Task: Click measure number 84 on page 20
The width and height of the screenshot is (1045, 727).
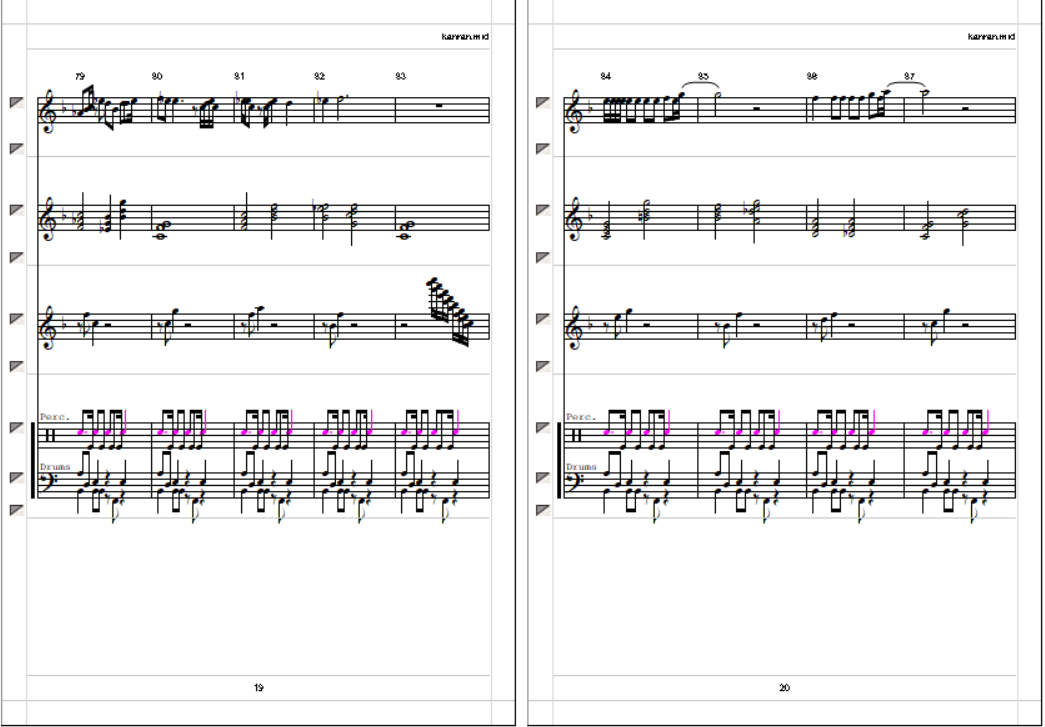Action: pyautogui.click(x=605, y=77)
